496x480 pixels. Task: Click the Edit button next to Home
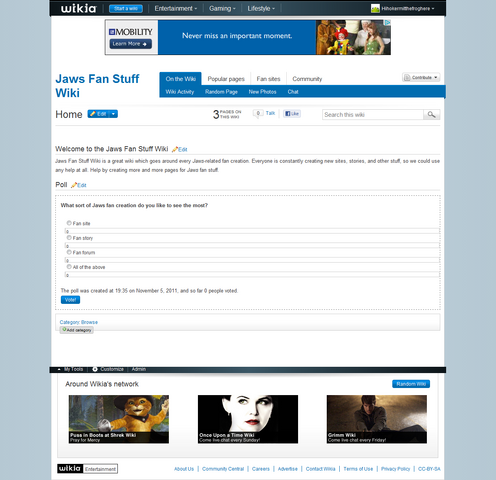[x=98, y=114]
